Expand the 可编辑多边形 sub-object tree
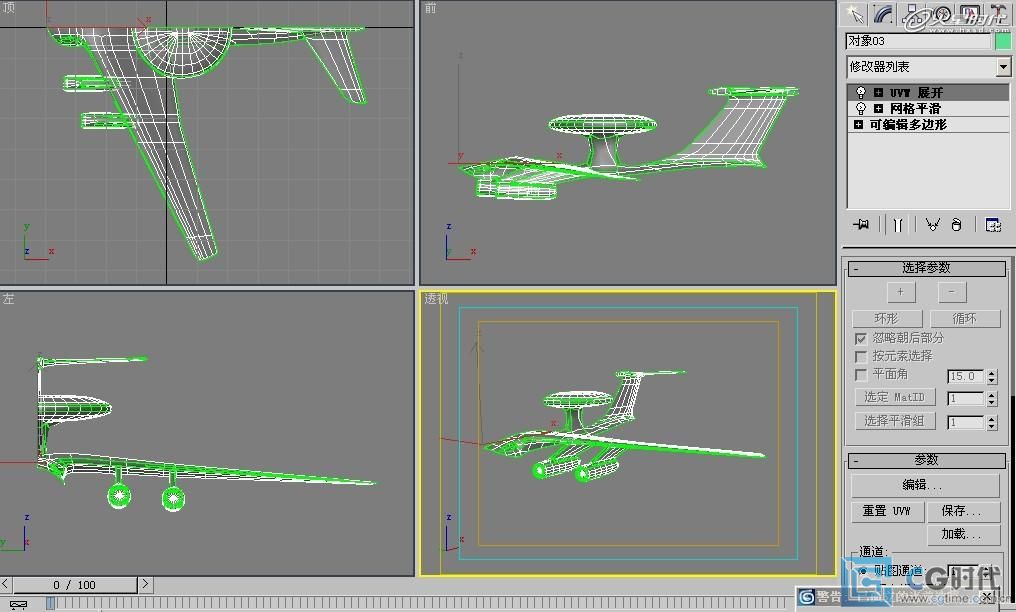This screenshot has height=612, width=1016. point(858,124)
